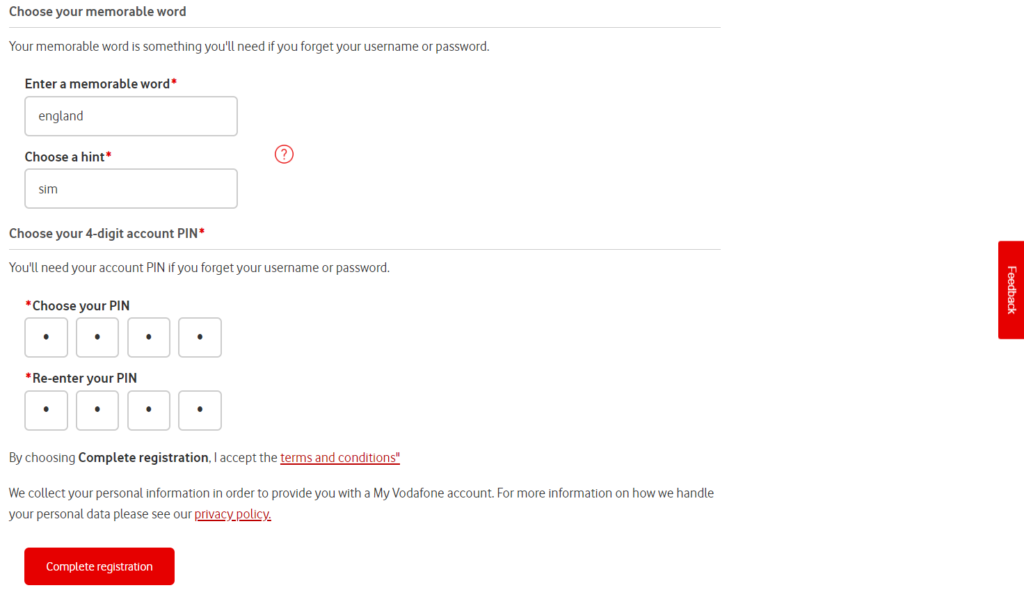Focus the hint field containing "sim"

[x=131, y=188]
